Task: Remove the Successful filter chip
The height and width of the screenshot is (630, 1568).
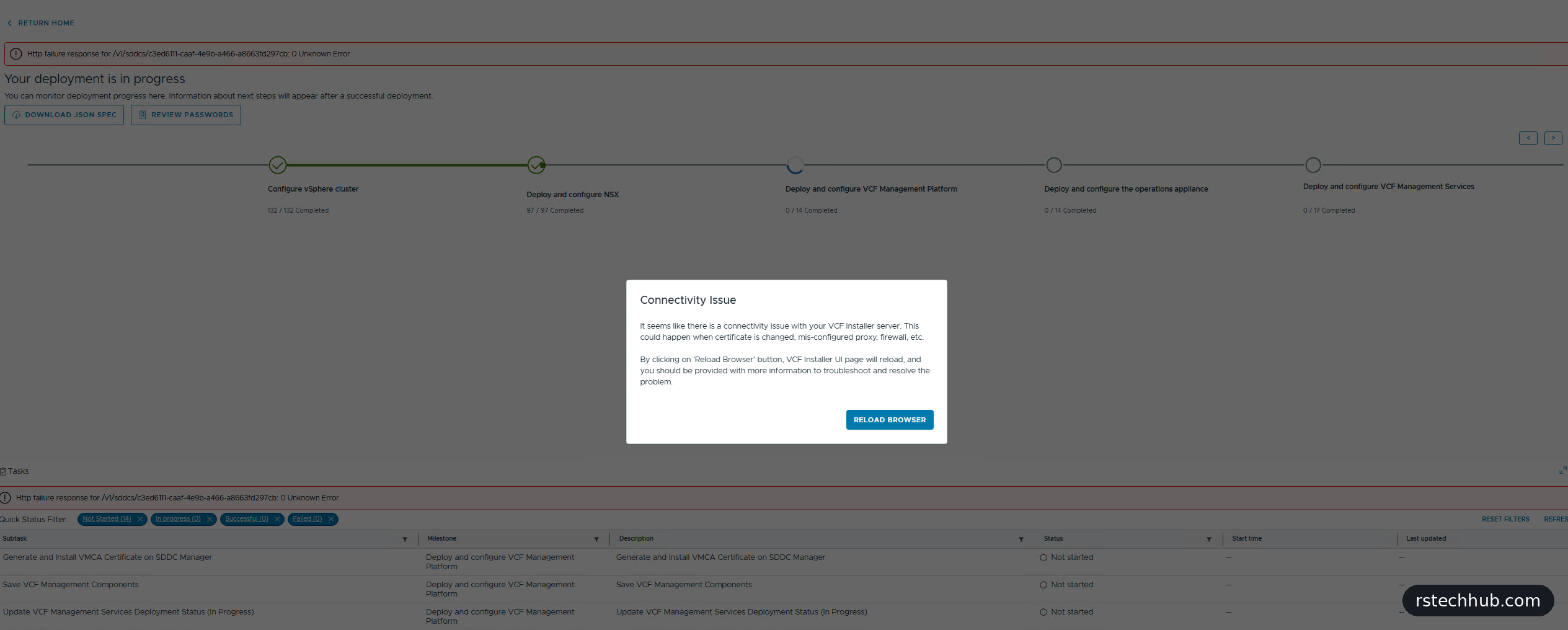Action: point(277,519)
